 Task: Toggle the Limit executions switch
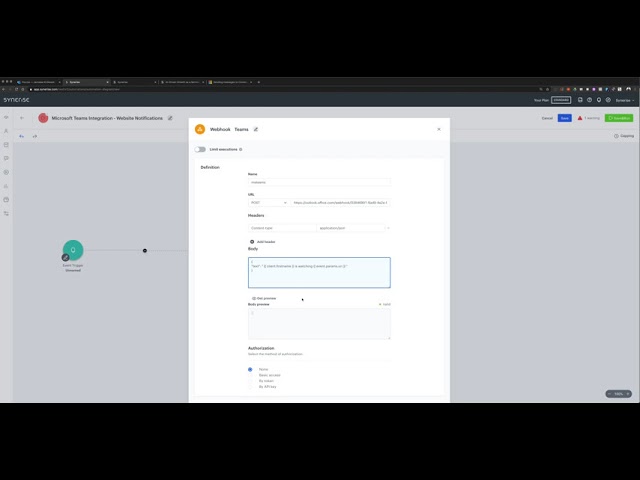click(200, 149)
